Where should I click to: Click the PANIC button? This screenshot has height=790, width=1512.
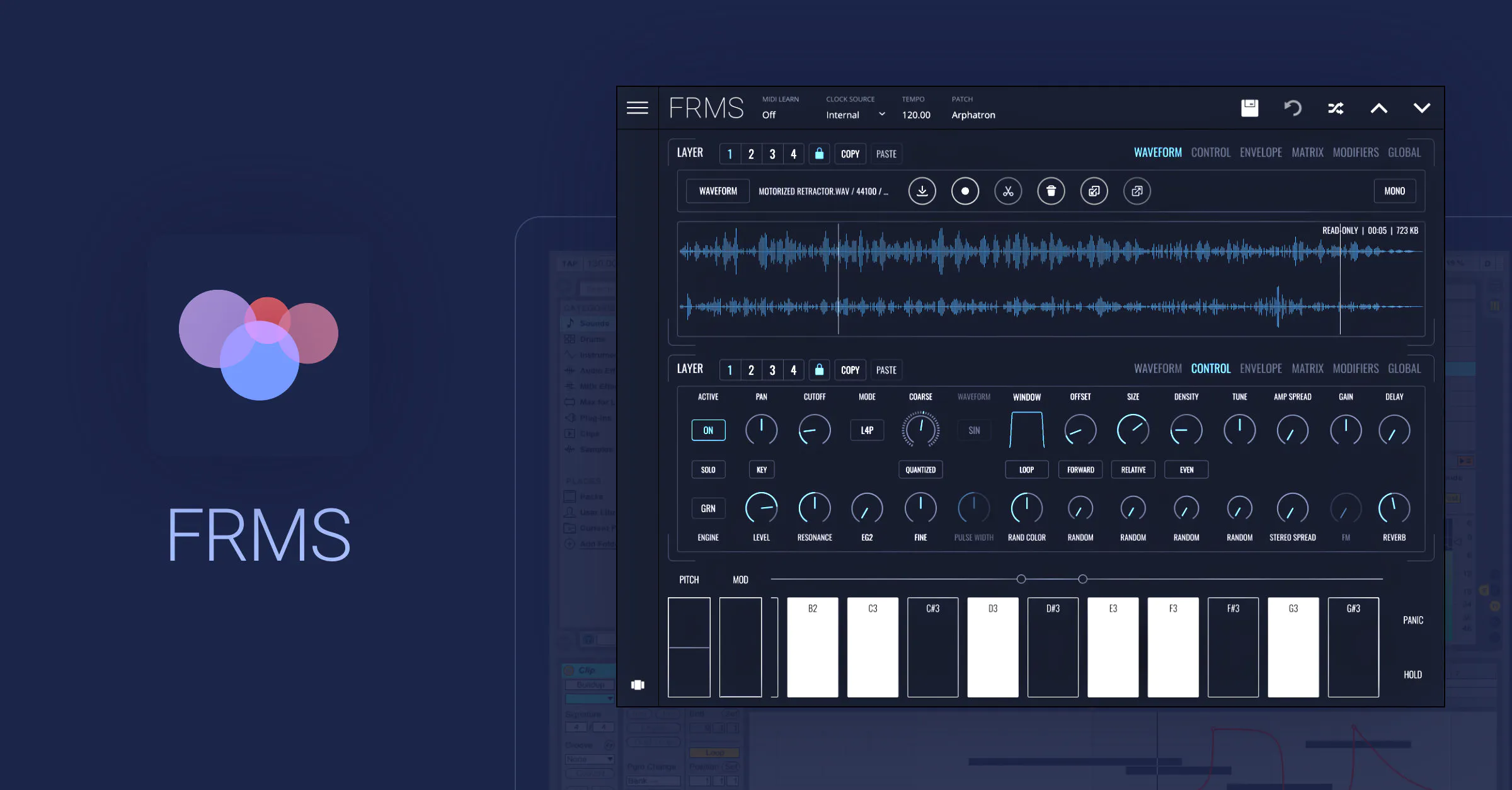1412,621
